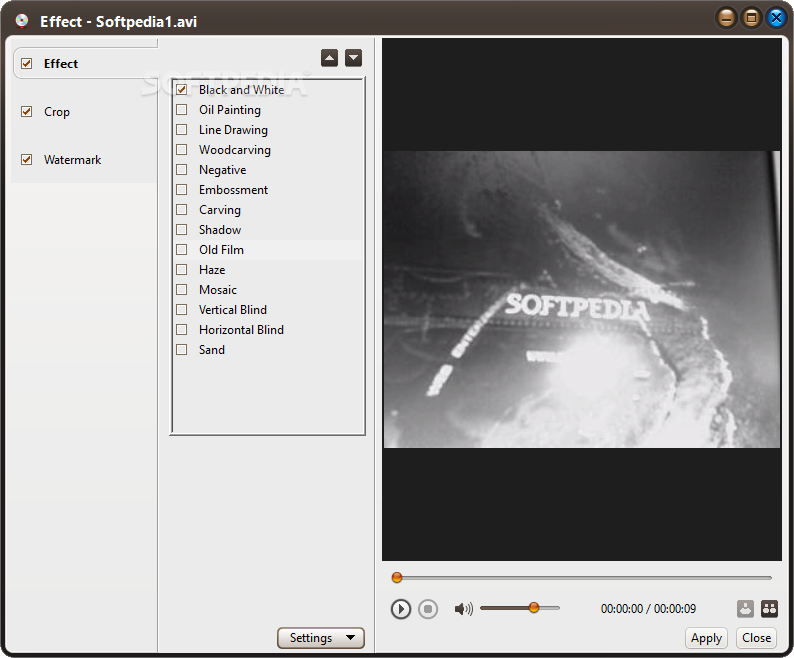Check the Haze effect box

tap(181, 270)
